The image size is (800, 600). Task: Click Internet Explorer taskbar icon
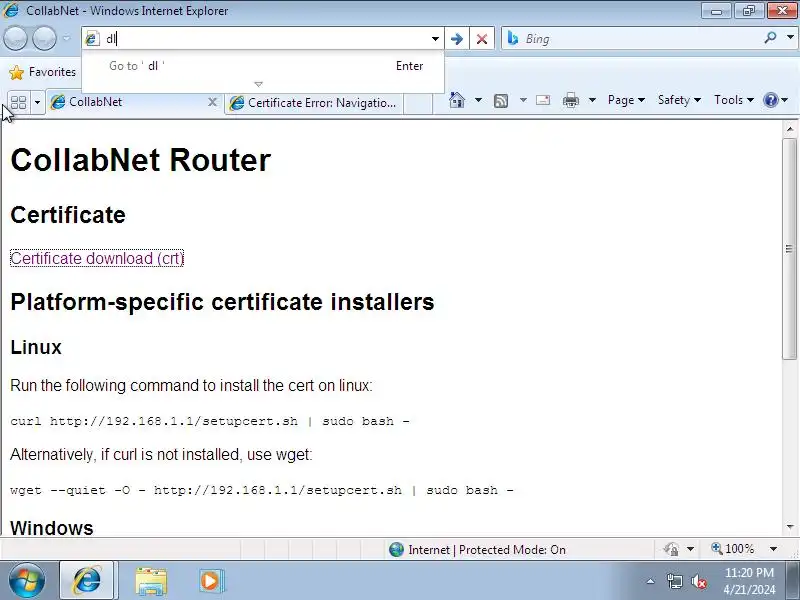coord(88,581)
